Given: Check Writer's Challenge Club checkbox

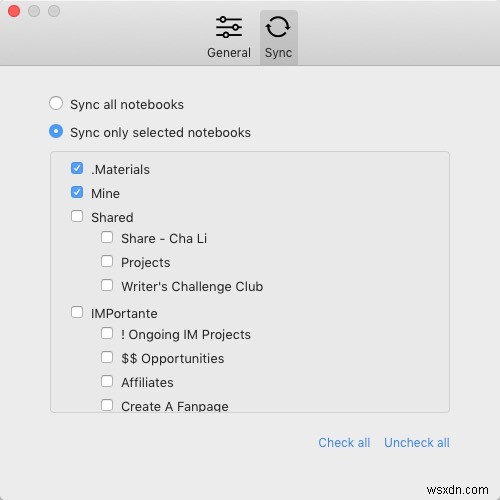Looking at the screenshot, I should (x=107, y=285).
